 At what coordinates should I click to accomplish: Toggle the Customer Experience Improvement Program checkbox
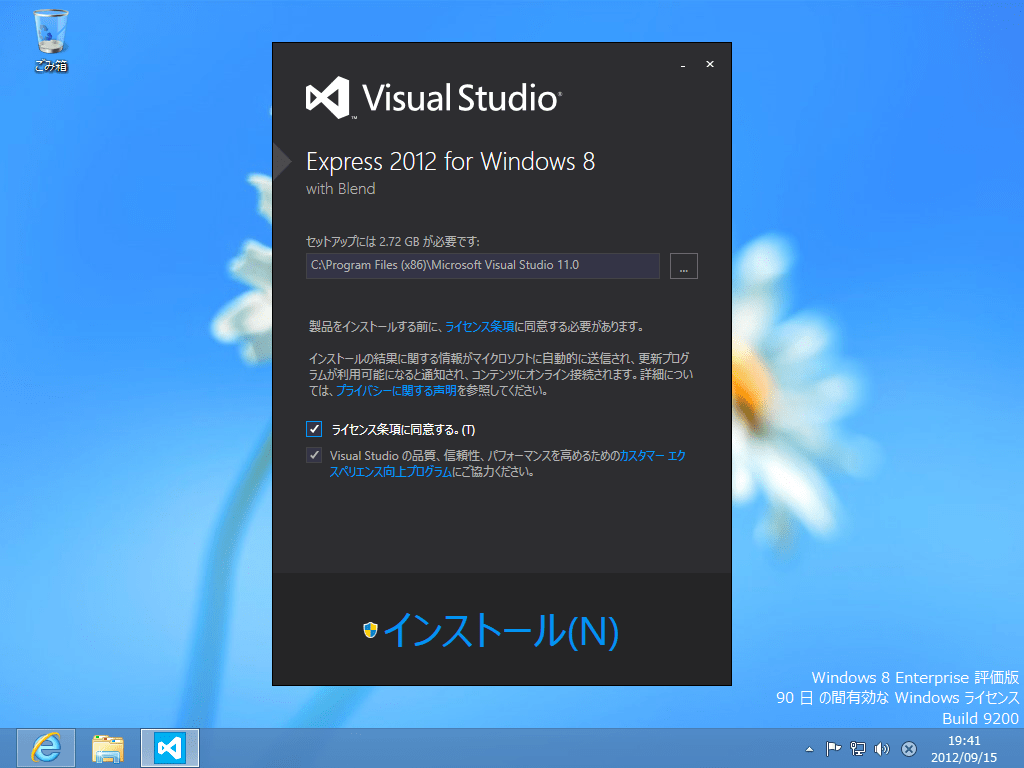click(x=314, y=455)
